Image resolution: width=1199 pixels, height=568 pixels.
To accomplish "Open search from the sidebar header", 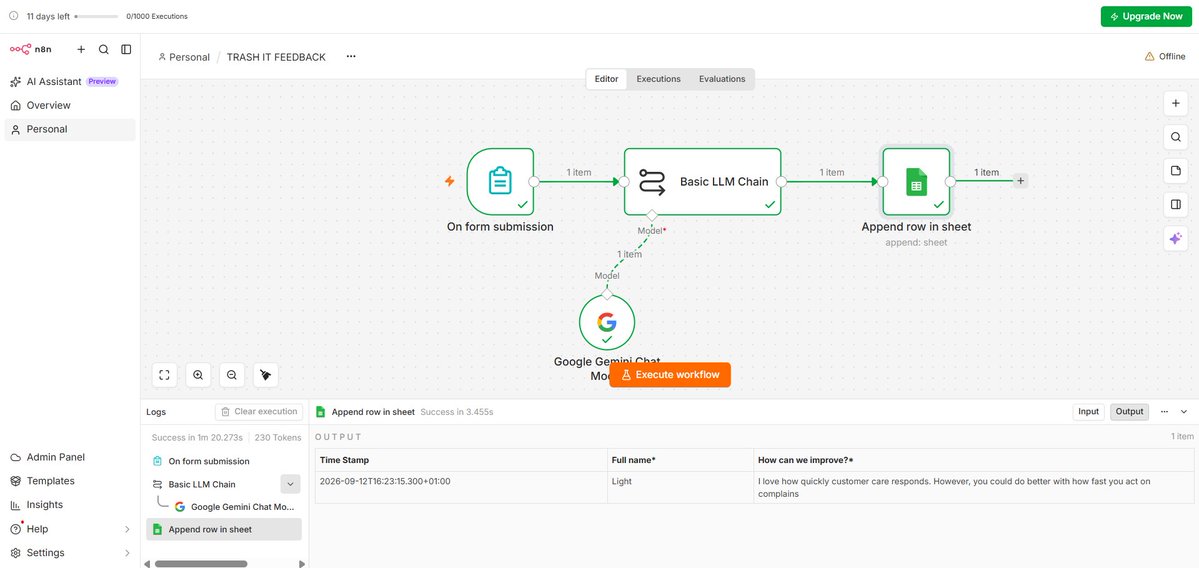I will [x=103, y=49].
